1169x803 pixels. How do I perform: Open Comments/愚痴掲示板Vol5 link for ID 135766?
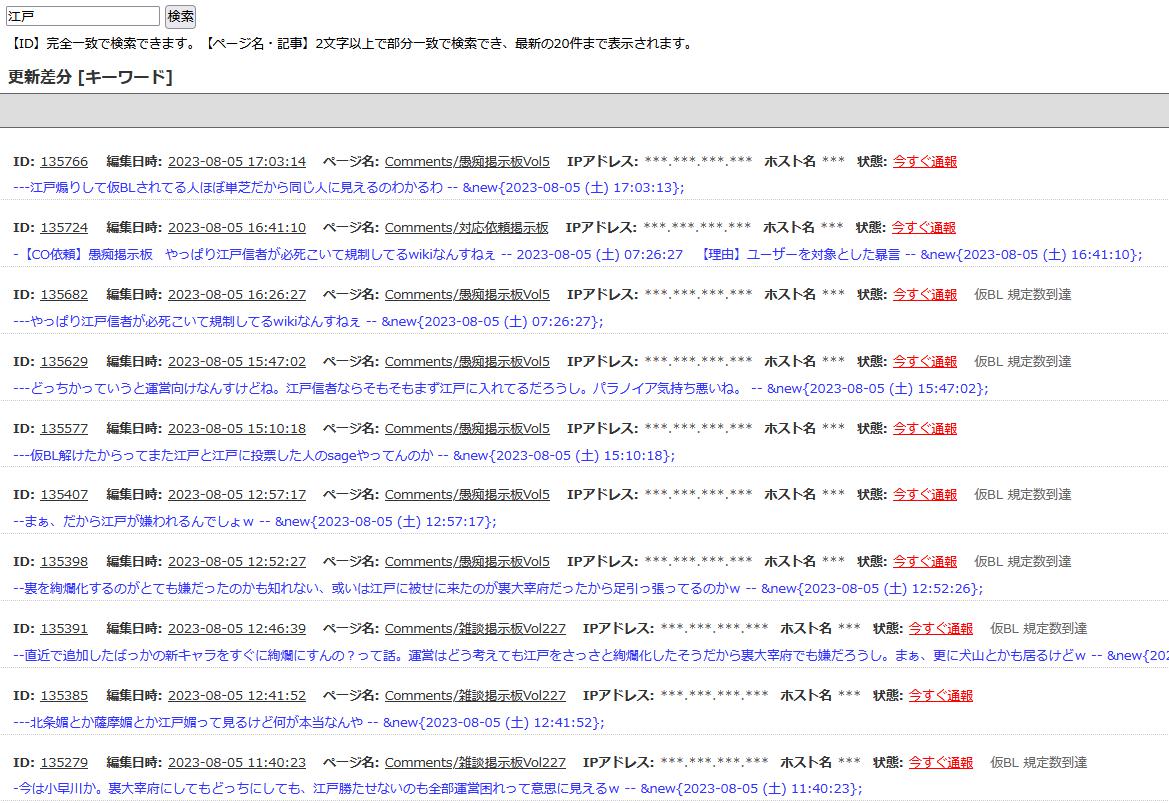click(x=467, y=162)
